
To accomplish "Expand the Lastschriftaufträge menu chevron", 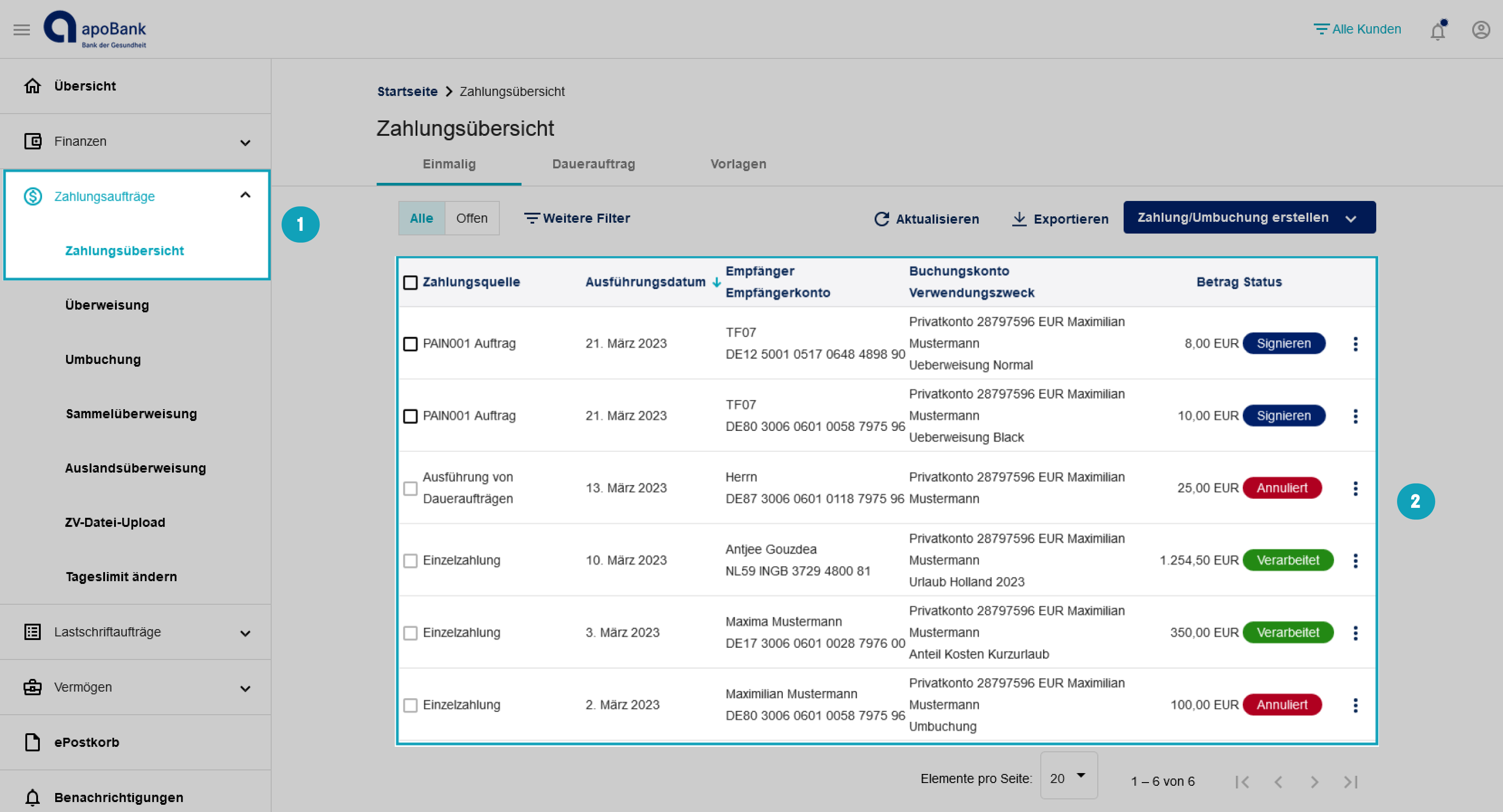I will tap(246, 633).
